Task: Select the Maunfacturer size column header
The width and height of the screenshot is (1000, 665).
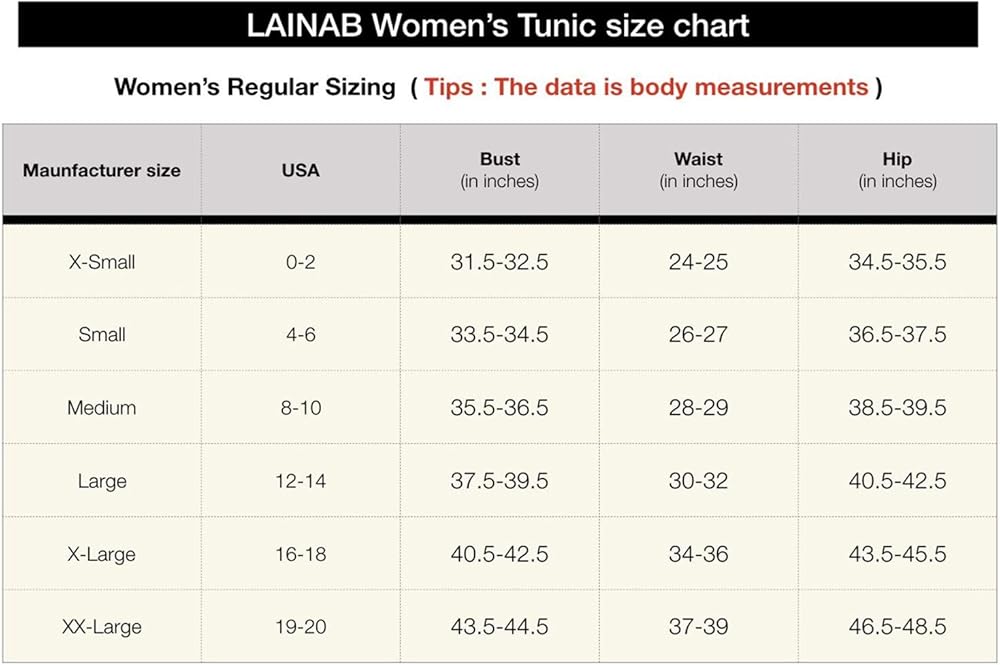Action: coord(102,170)
